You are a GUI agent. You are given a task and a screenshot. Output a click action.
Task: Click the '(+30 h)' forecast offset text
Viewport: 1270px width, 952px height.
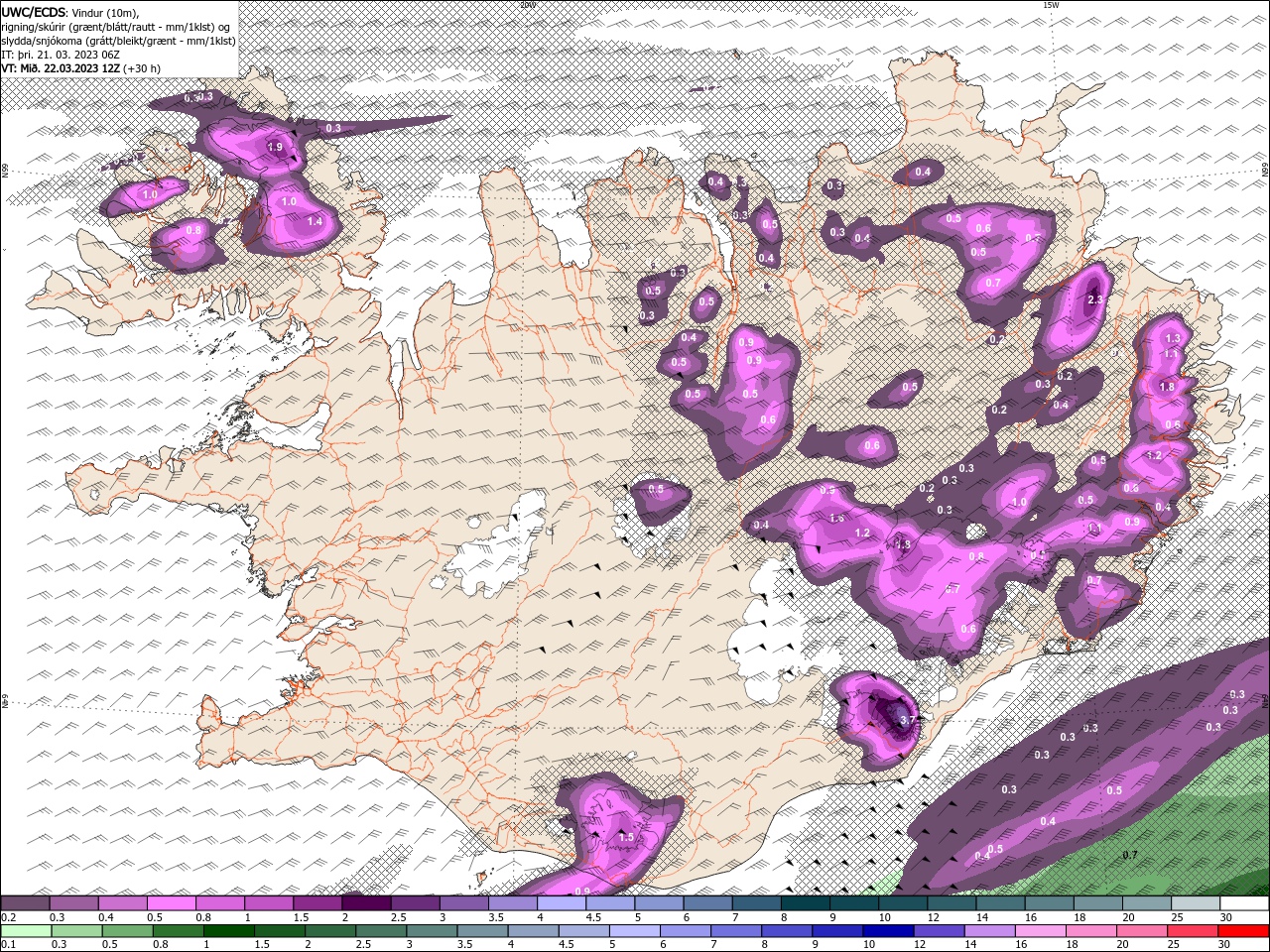142,68
